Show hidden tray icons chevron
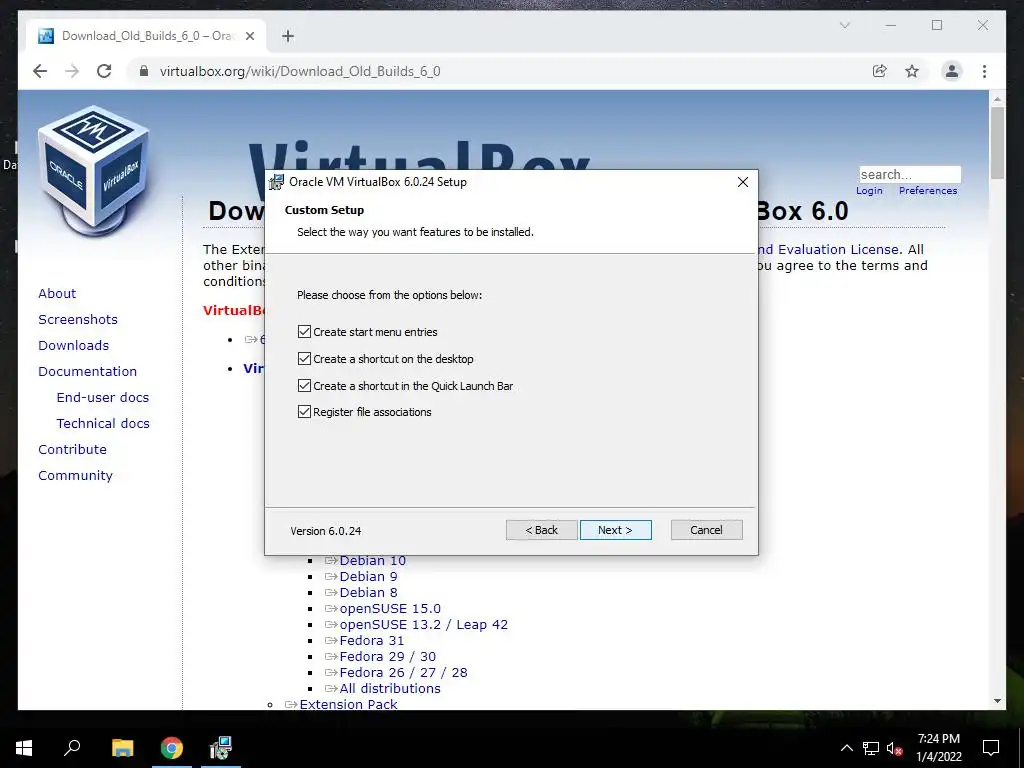This screenshot has height=768, width=1024. tap(846, 748)
